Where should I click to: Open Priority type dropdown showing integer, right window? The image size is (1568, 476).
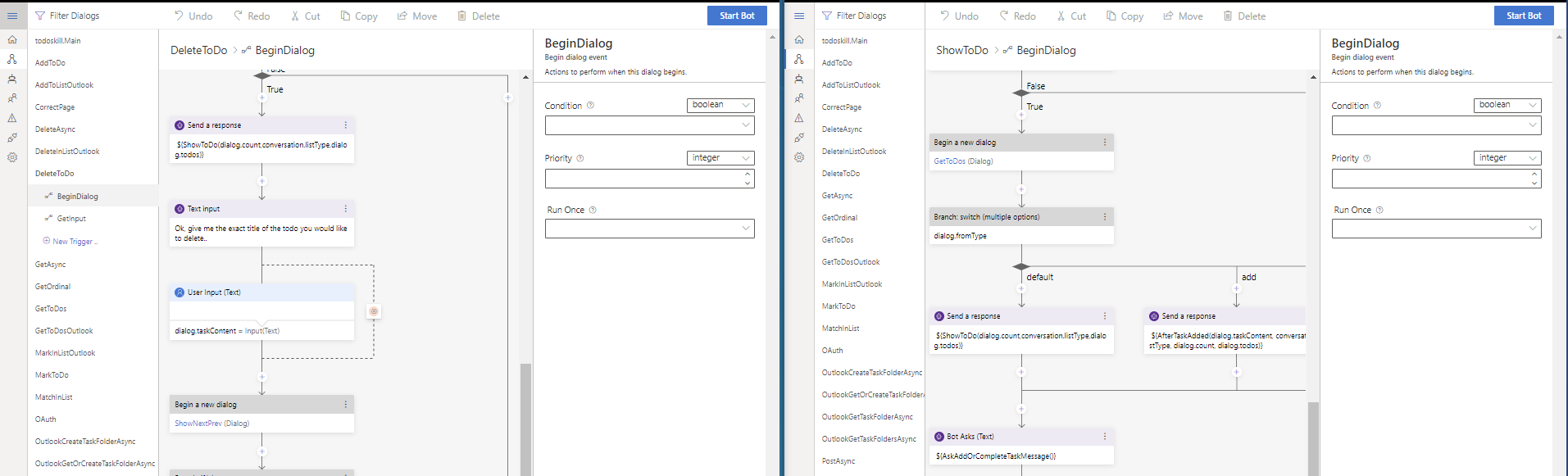(1507, 158)
